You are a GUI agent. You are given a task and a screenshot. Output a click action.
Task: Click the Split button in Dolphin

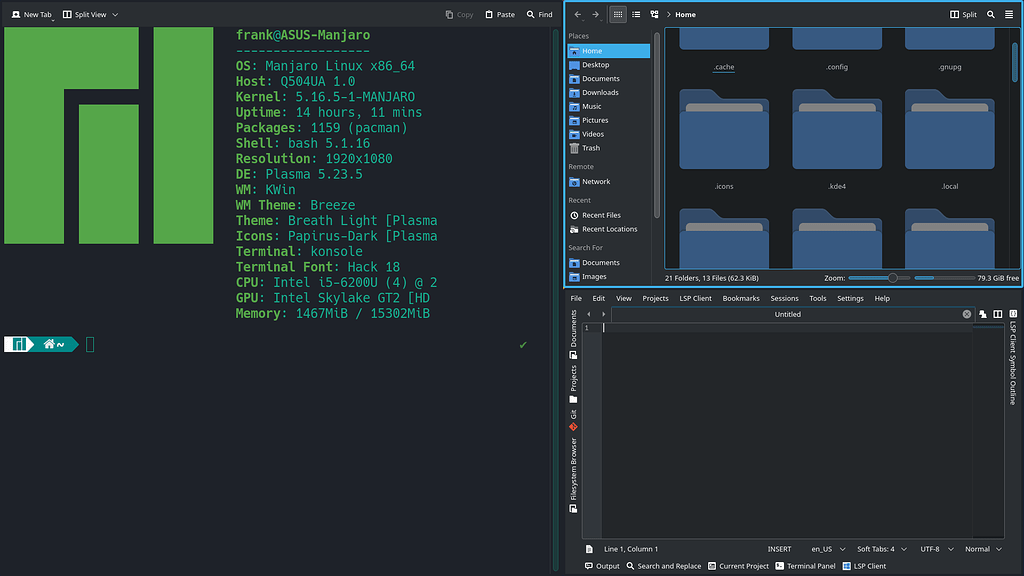pyautogui.click(x=962, y=14)
